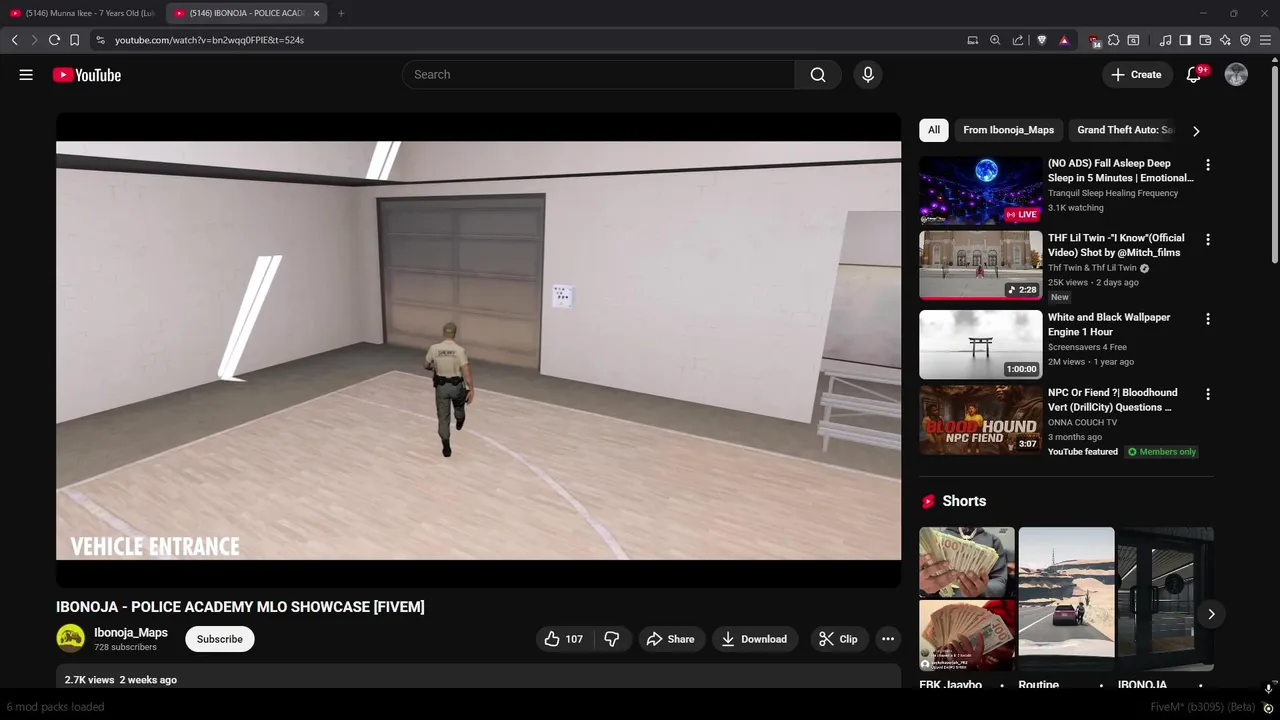Go forward in browser history
Viewport: 1280px width, 720px height.
click(x=34, y=40)
